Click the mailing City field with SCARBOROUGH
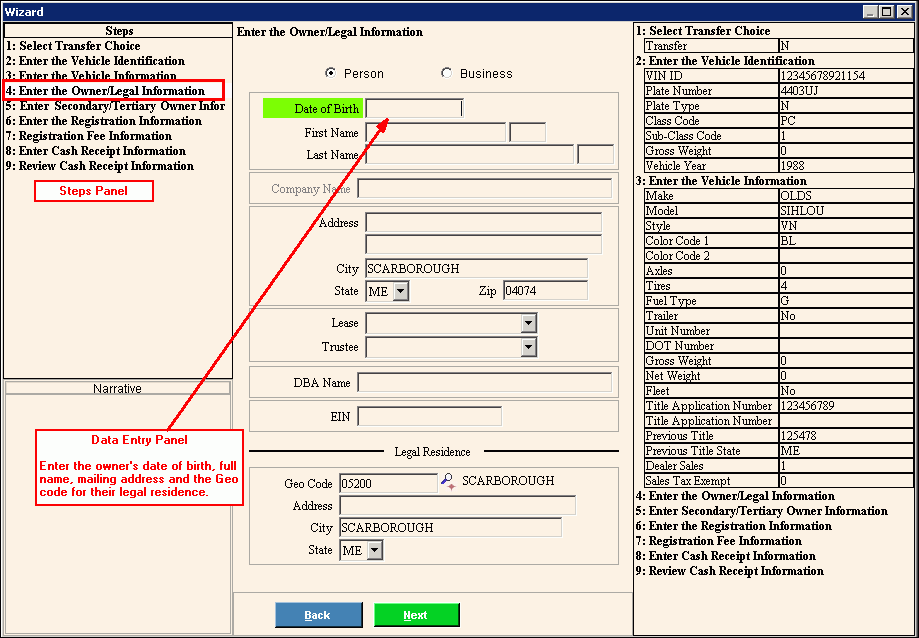Viewport: 919px width, 638px height. pyautogui.click(x=476, y=268)
